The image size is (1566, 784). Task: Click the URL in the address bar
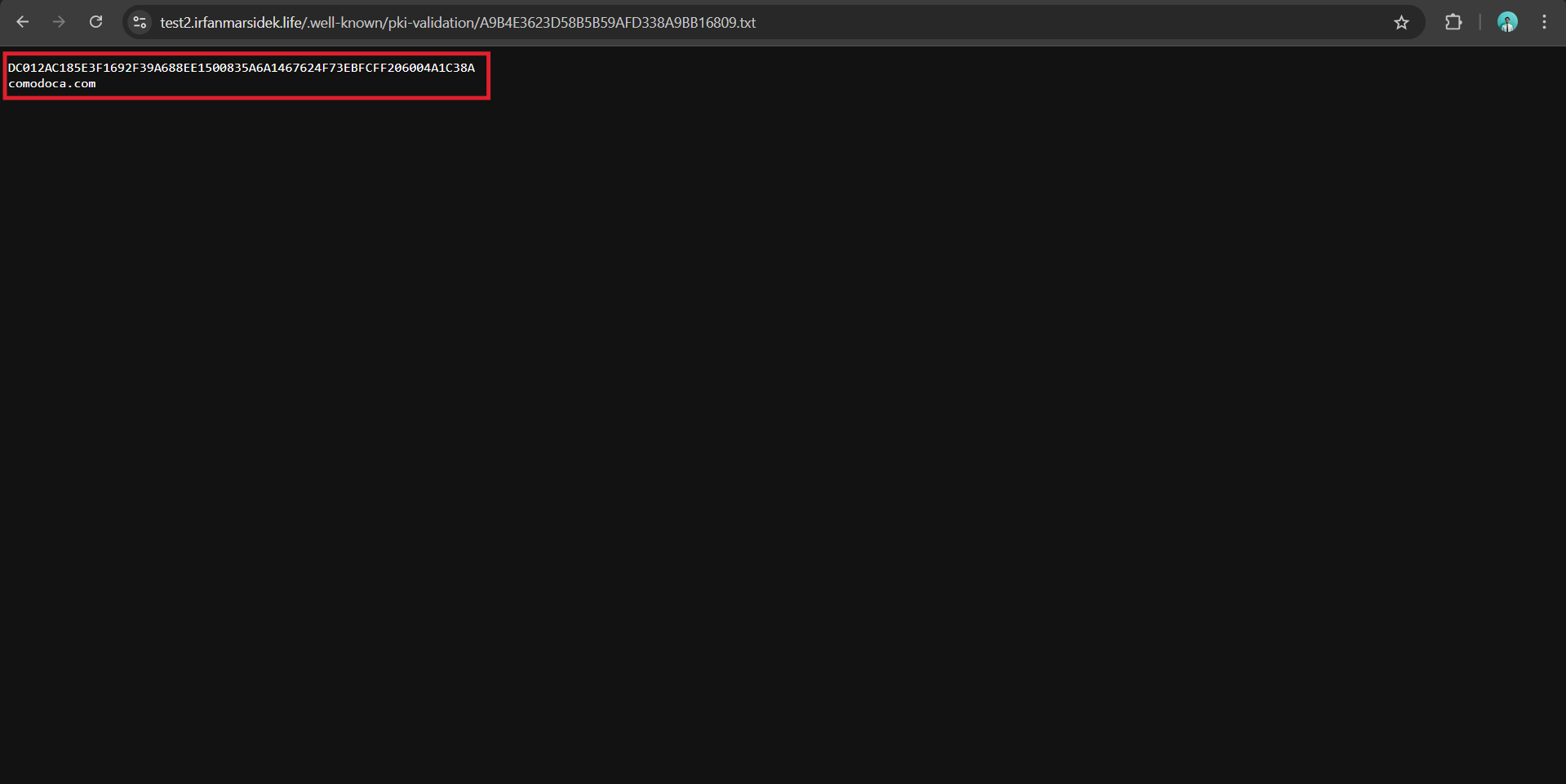(x=458, y=23)
